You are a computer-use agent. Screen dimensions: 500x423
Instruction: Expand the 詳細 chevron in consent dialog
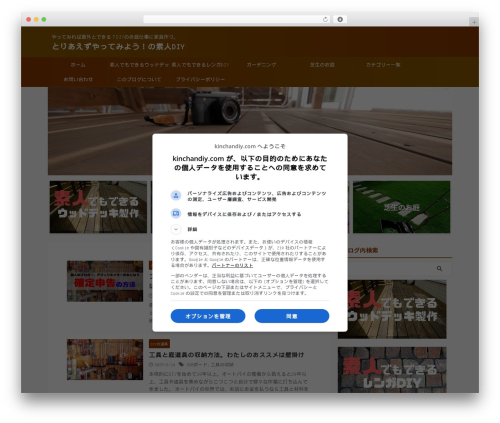click(176, 229)
